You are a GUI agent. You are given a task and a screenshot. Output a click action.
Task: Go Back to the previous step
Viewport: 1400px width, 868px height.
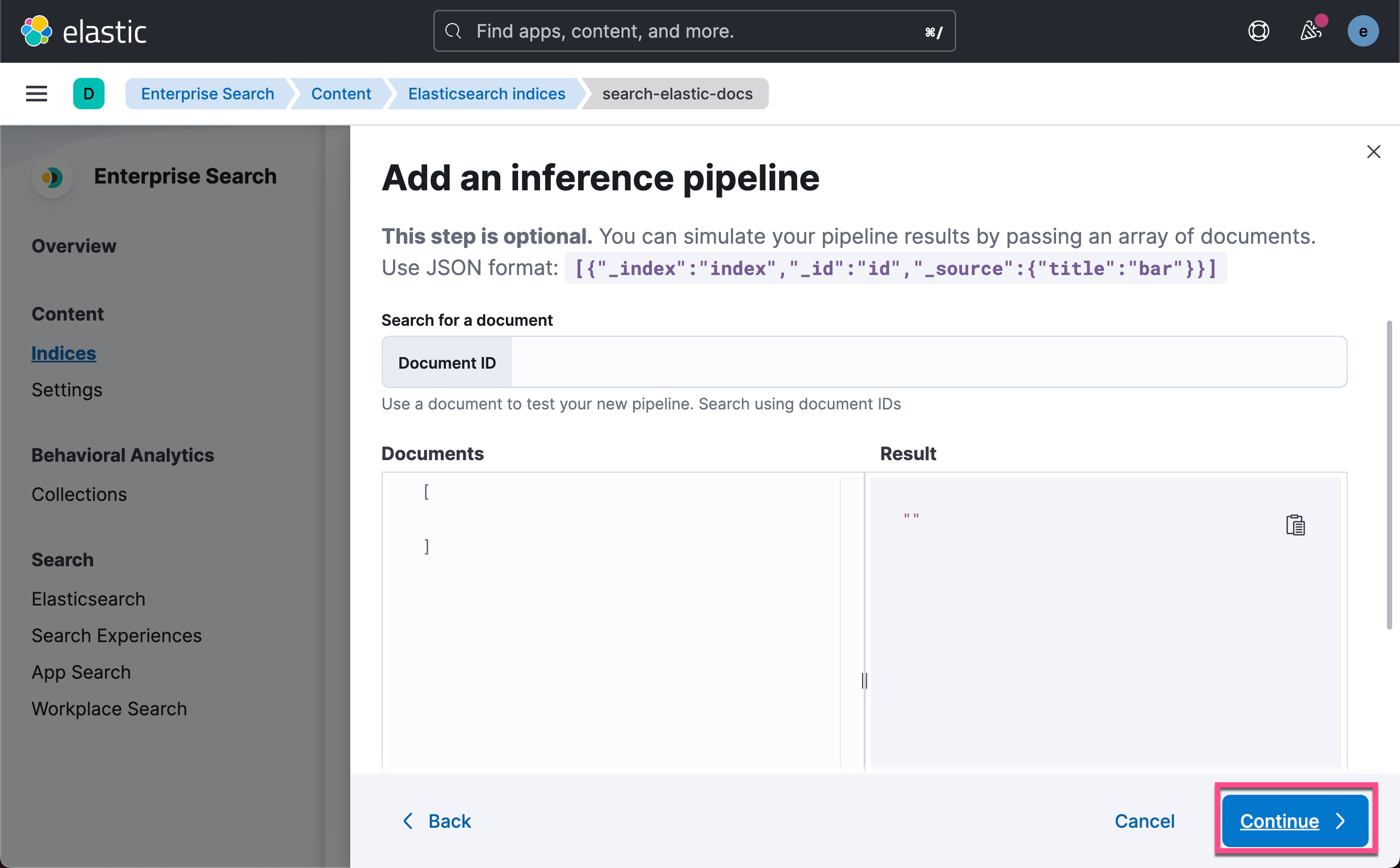click(436, 821)
